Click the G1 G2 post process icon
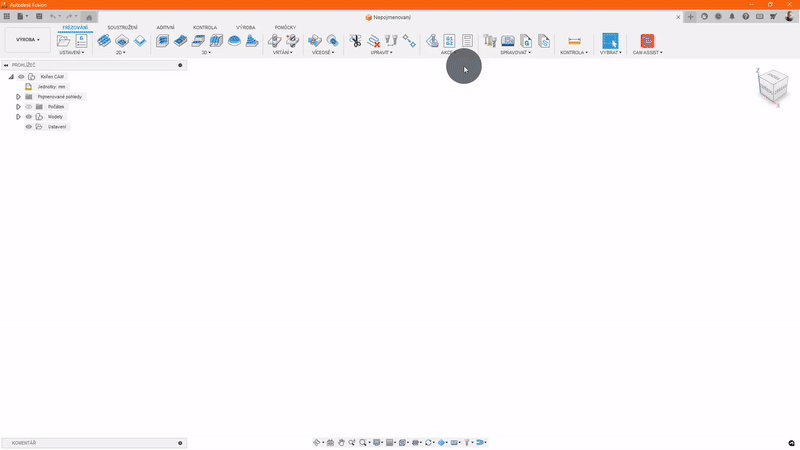 click(449, 41)
